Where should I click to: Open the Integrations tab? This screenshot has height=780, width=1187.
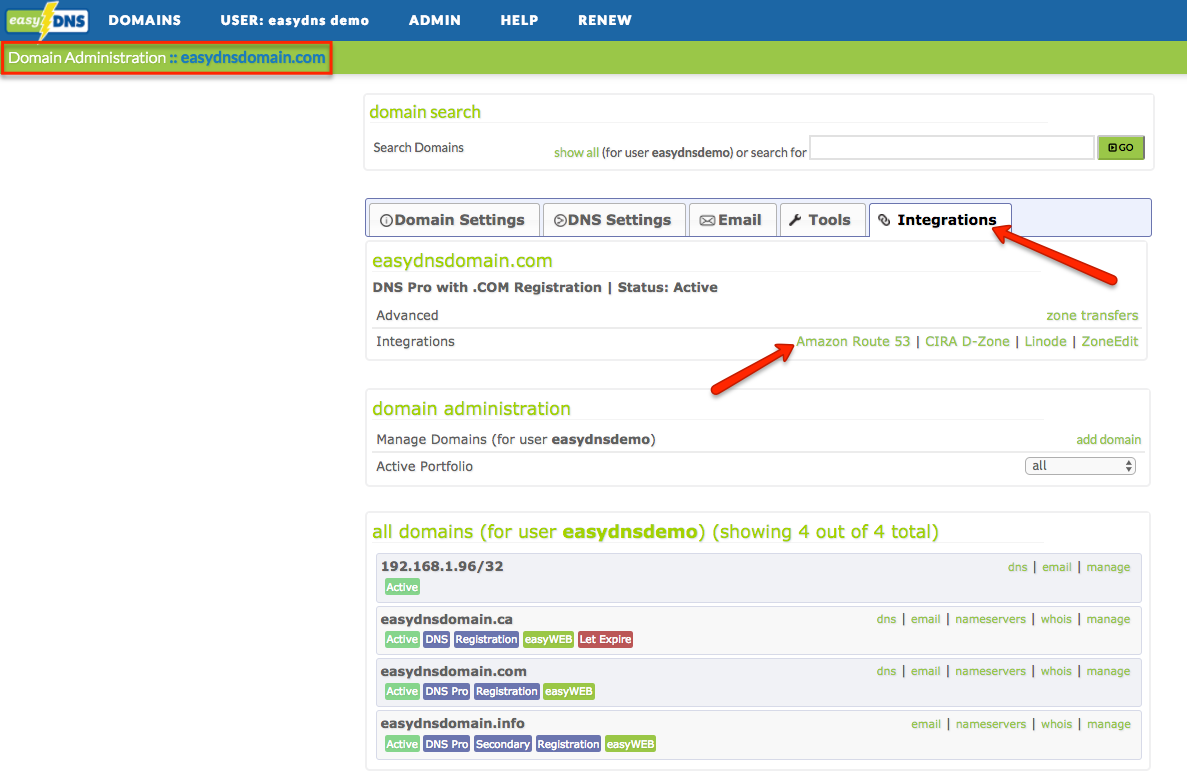click(x=938, y=220)
